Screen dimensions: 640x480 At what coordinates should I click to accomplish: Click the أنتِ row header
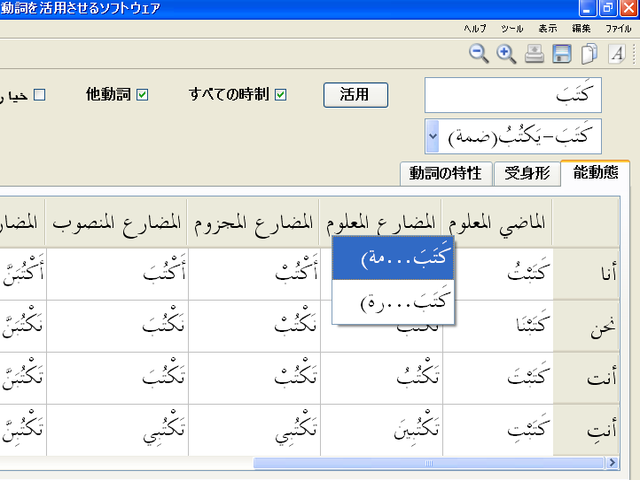click(587, 430)
